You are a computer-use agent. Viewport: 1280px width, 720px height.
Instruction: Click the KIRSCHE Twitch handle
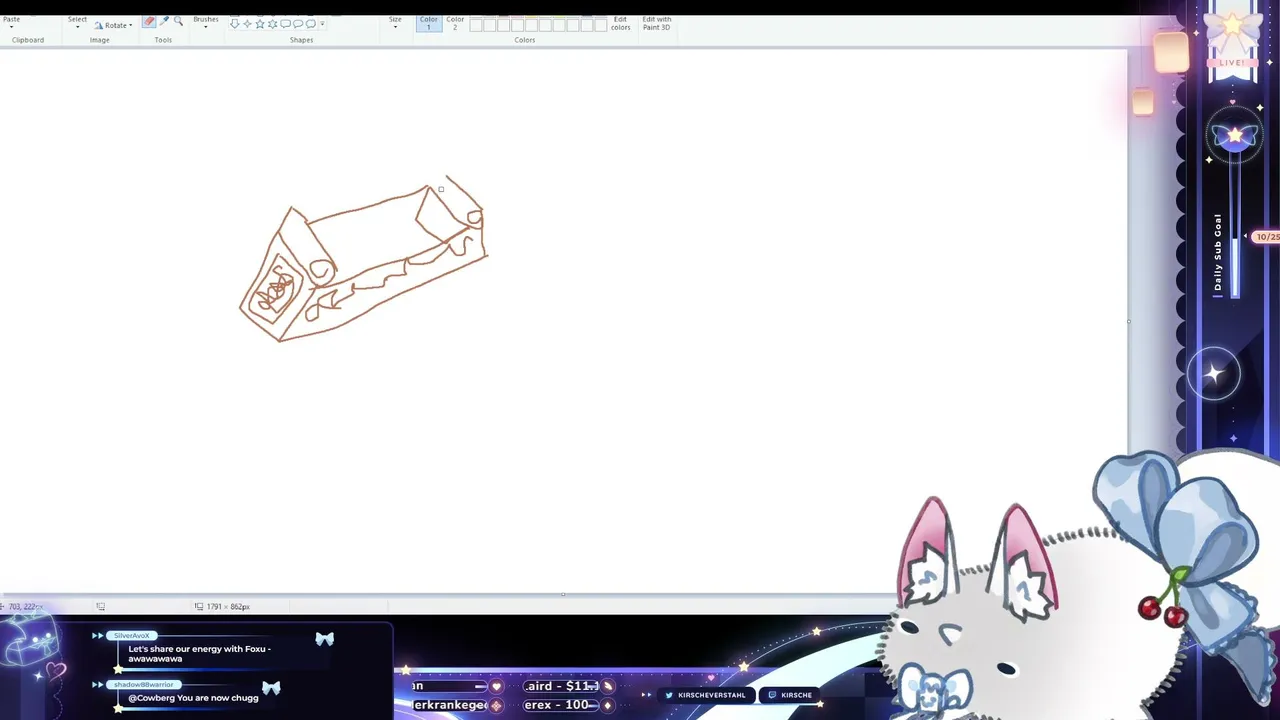click(x=796, y=695)
